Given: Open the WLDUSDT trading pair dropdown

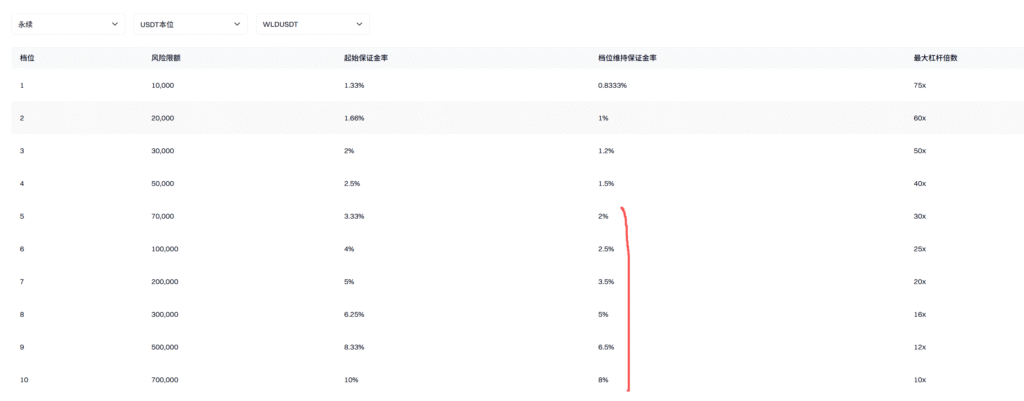Looking at the screenshot, I should point(312,24).
